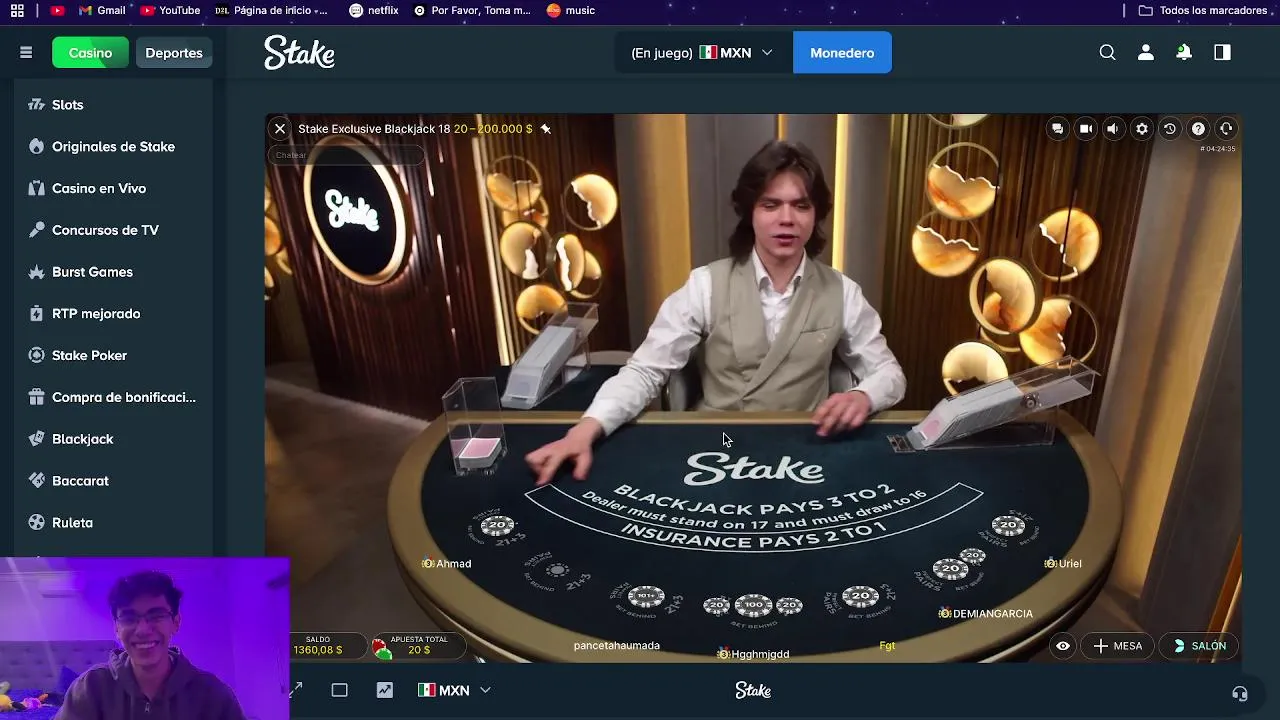Image resolution: width=1280 pixels, height=720 pixels.
Task: Toggle the eye view button near MESA
Action: pyautogui.click(x=1063, y=646)
